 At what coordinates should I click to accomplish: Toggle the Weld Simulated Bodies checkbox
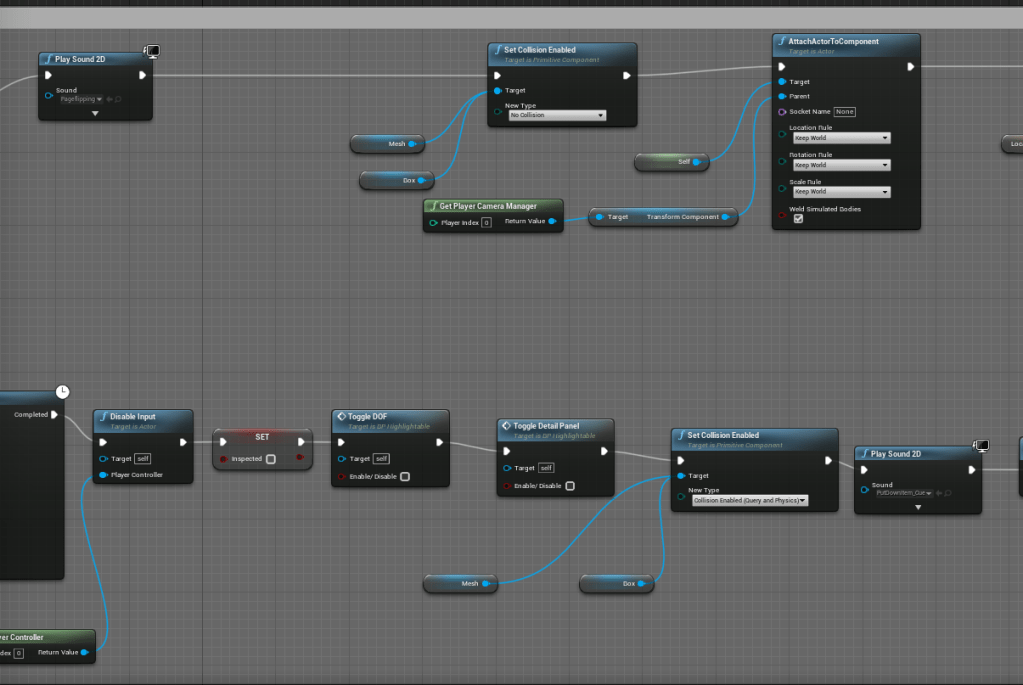pos(798,219)
